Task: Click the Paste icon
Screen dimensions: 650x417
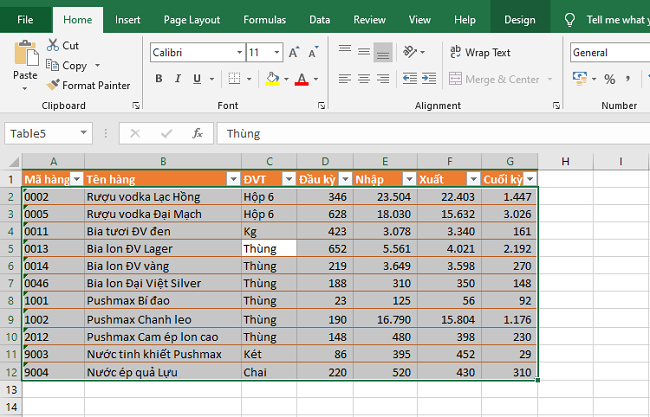Action: (25, 56)
